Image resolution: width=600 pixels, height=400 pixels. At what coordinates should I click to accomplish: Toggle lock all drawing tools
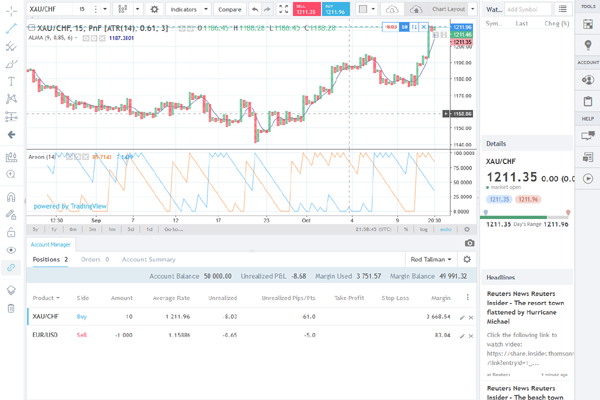point(11,232)
